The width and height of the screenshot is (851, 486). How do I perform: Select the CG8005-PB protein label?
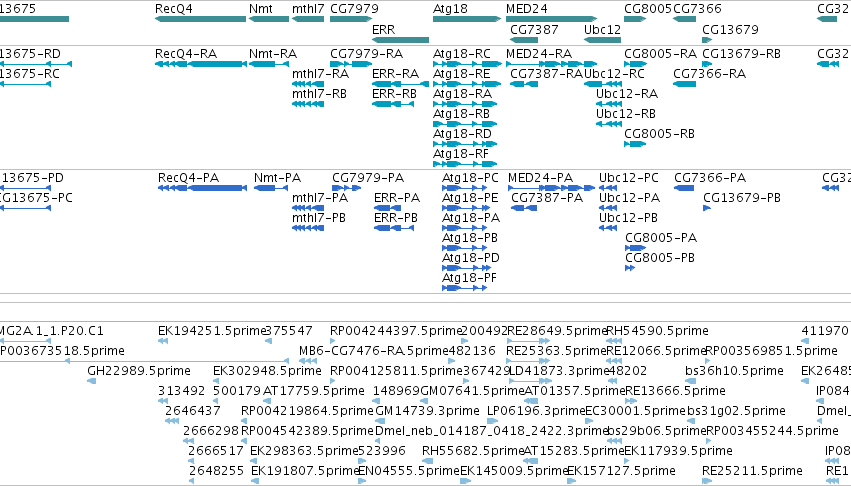point(660,258)
